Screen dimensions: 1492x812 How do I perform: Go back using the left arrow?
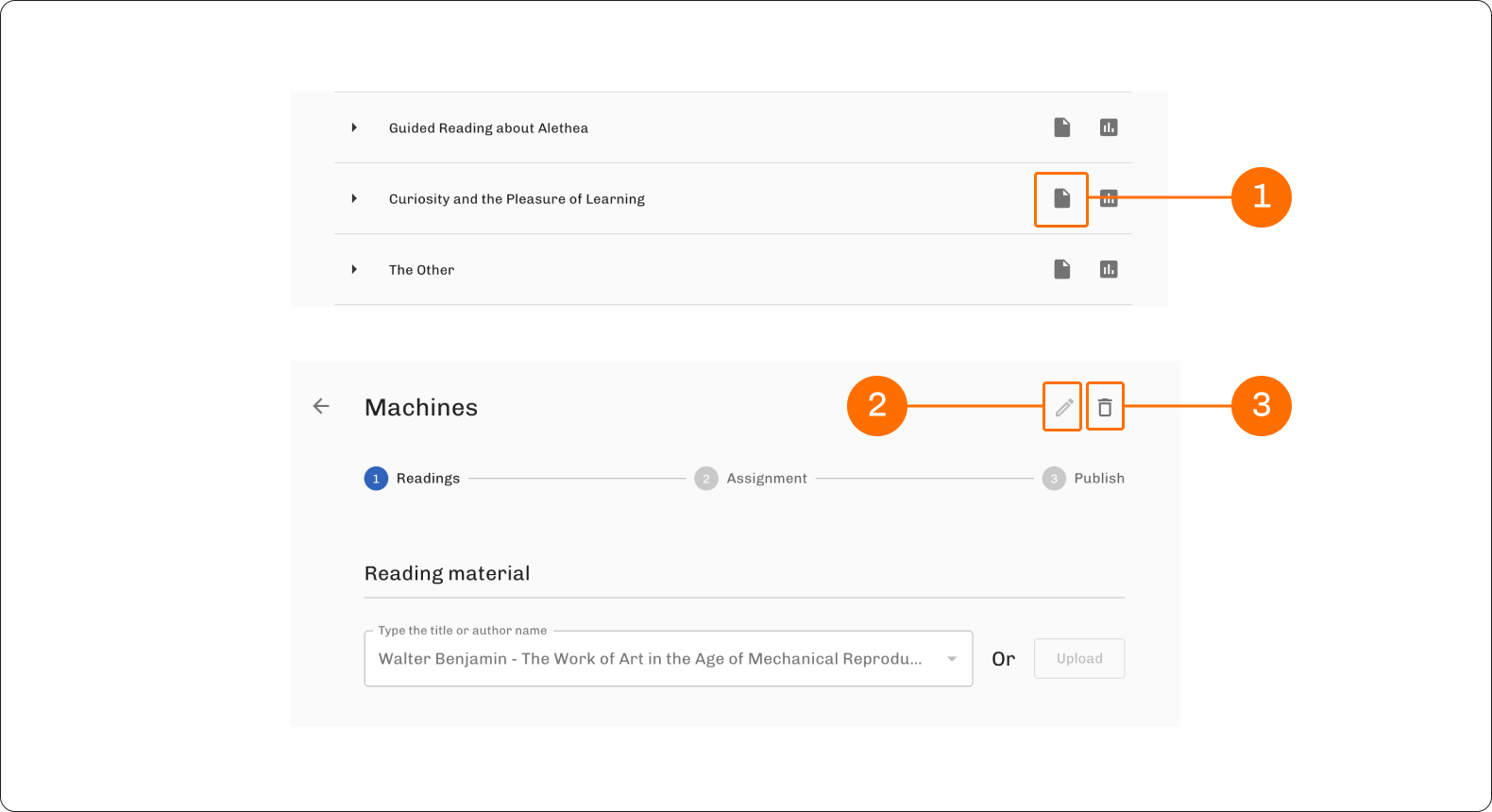[321, 406]
